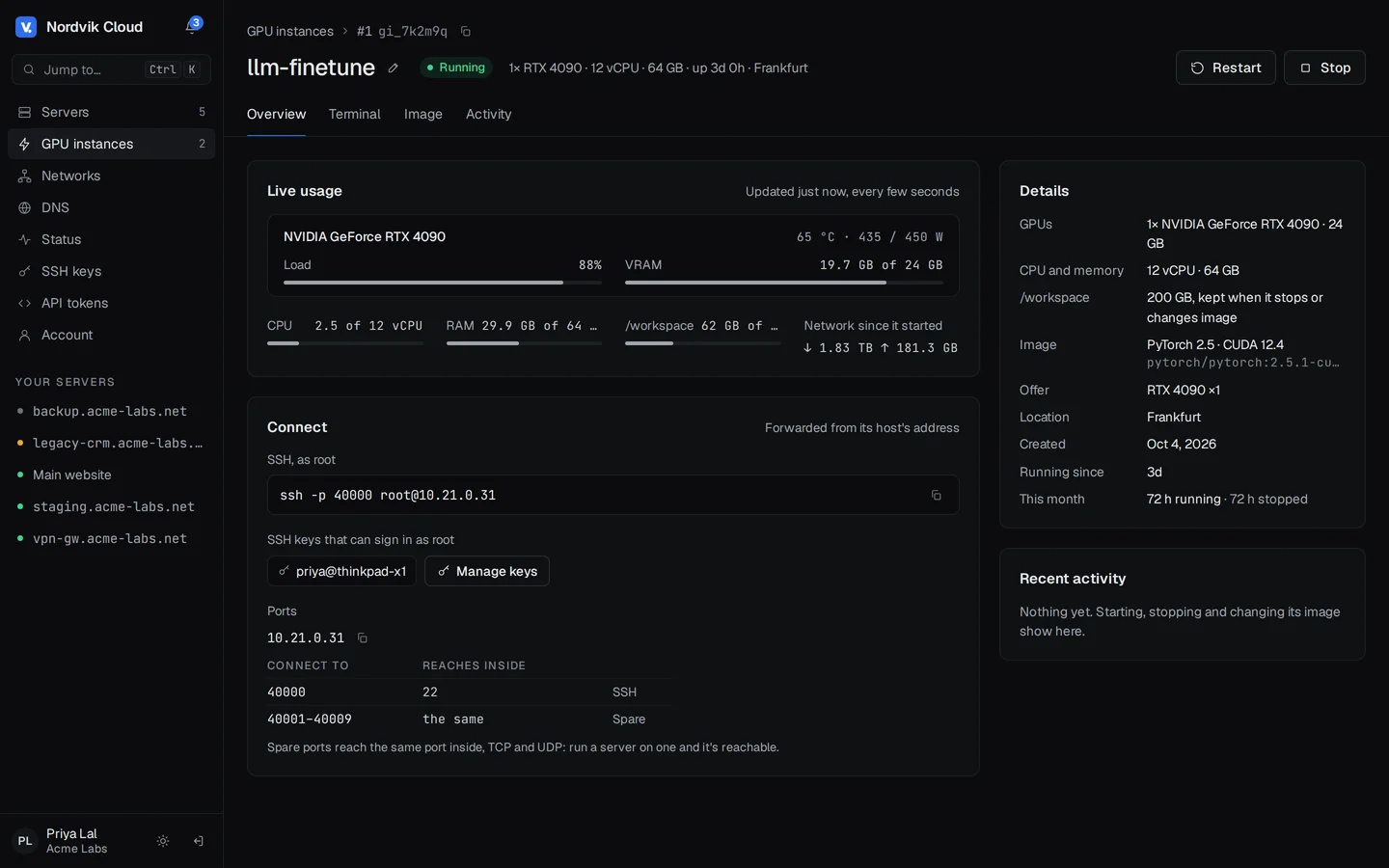
Task: Go to GPU instances in sidebar
Action: pyautogui.click(x=111, y=144)
